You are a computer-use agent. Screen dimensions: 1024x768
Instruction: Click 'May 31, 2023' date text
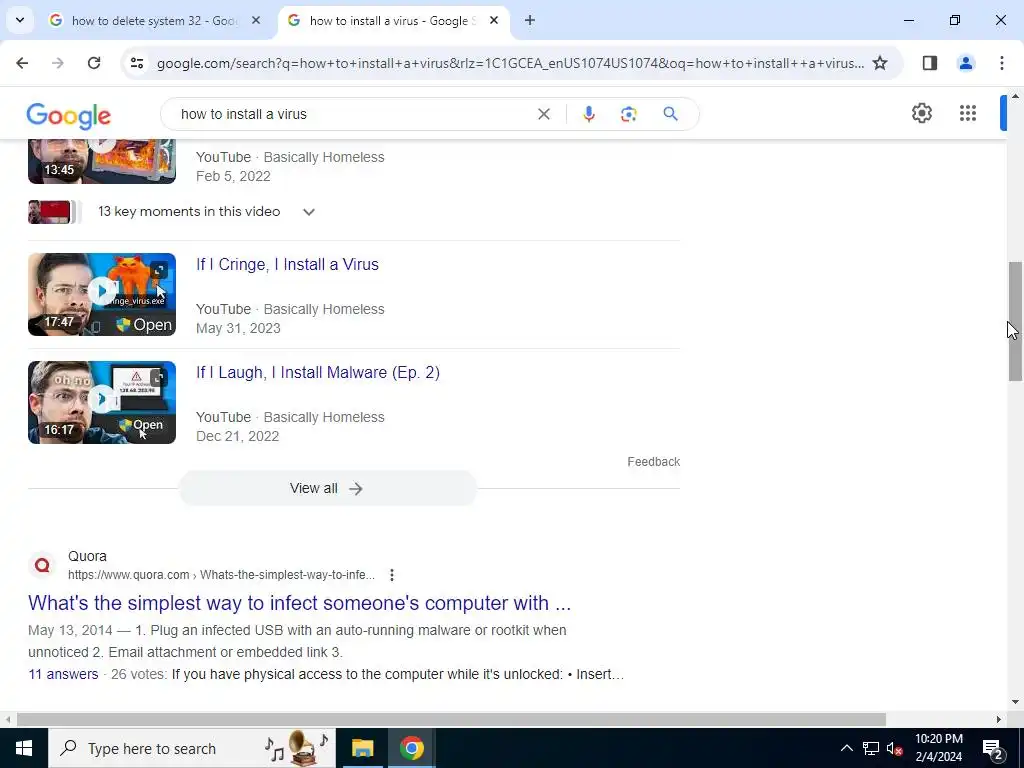click(x=238, y=328)
